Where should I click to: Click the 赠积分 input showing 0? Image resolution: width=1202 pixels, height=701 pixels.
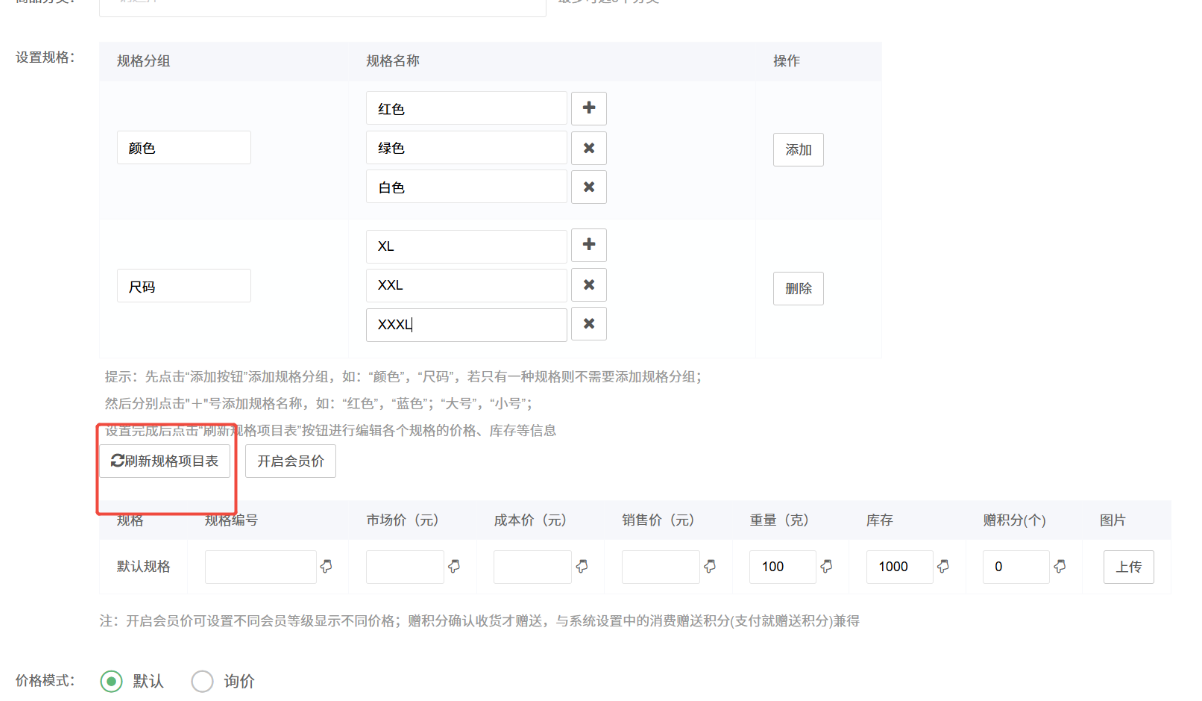pos(1015,567)
